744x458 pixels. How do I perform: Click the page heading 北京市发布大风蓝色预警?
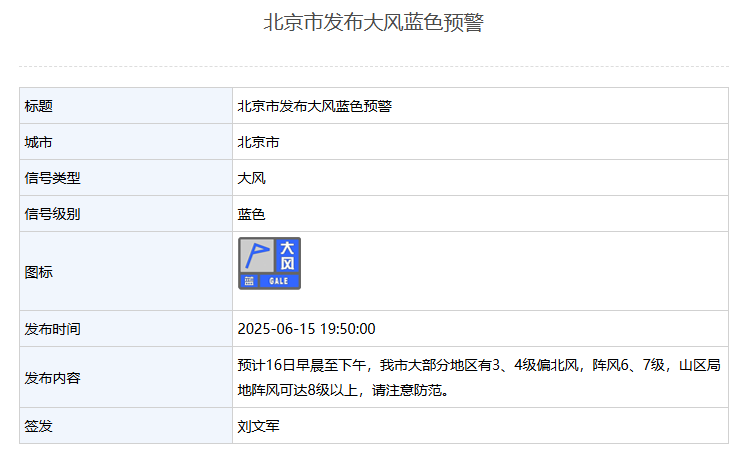pyautogui.click(x=373, y=22)
